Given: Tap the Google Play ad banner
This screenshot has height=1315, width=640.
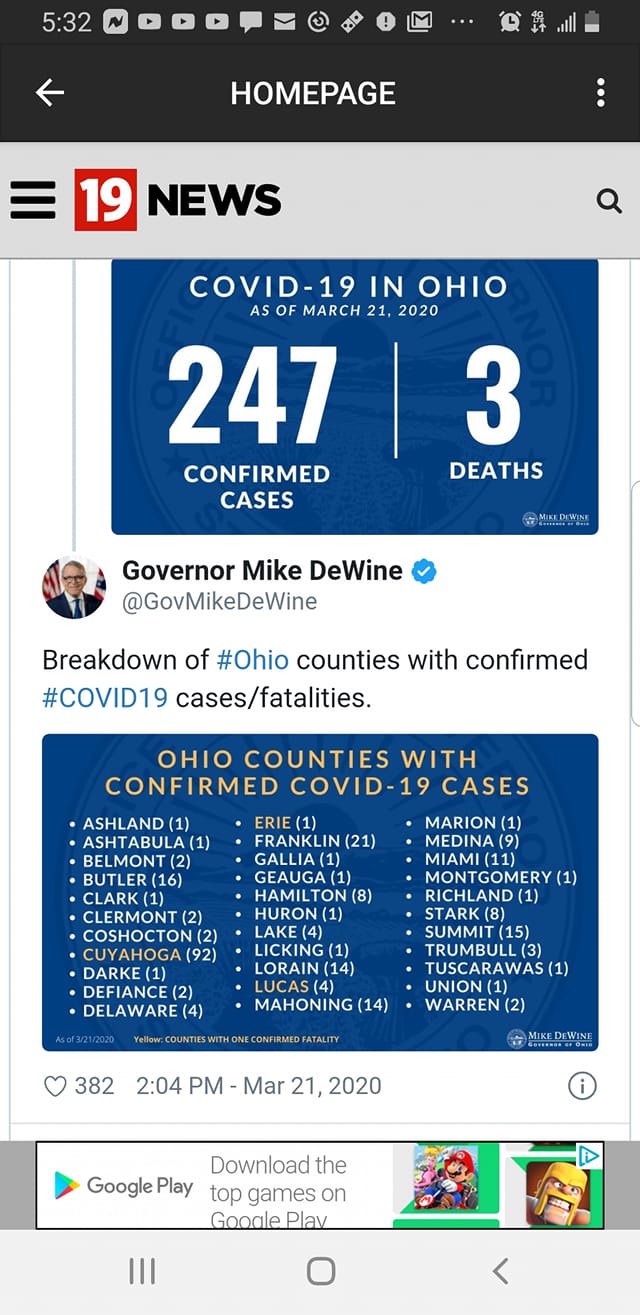Looking at the screenshot, I should [320, 1185].
